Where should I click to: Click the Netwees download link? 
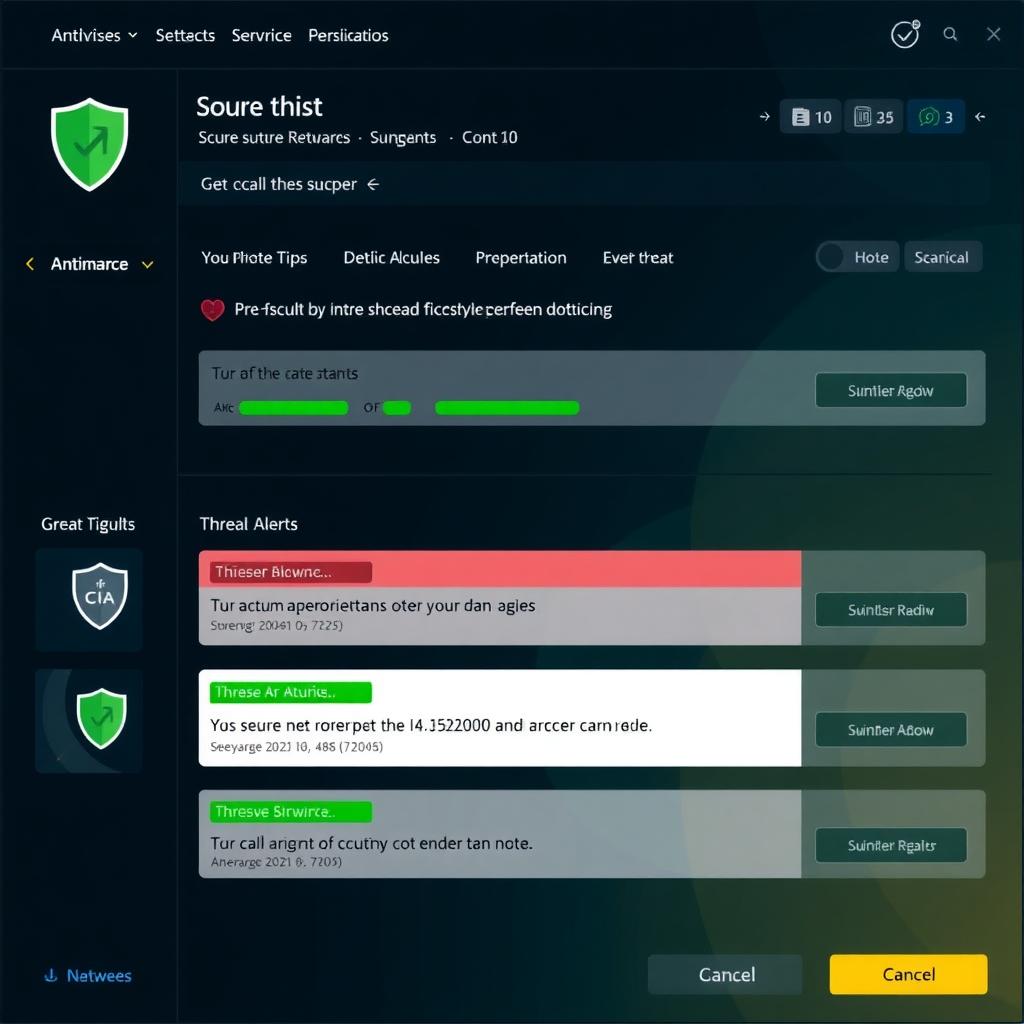[88, 976]
